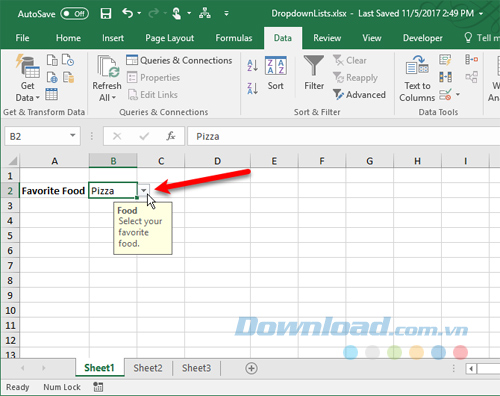The height and width of the screenshot is (396, 500).
Task: Open the File tab
Action: click(22, 38)
